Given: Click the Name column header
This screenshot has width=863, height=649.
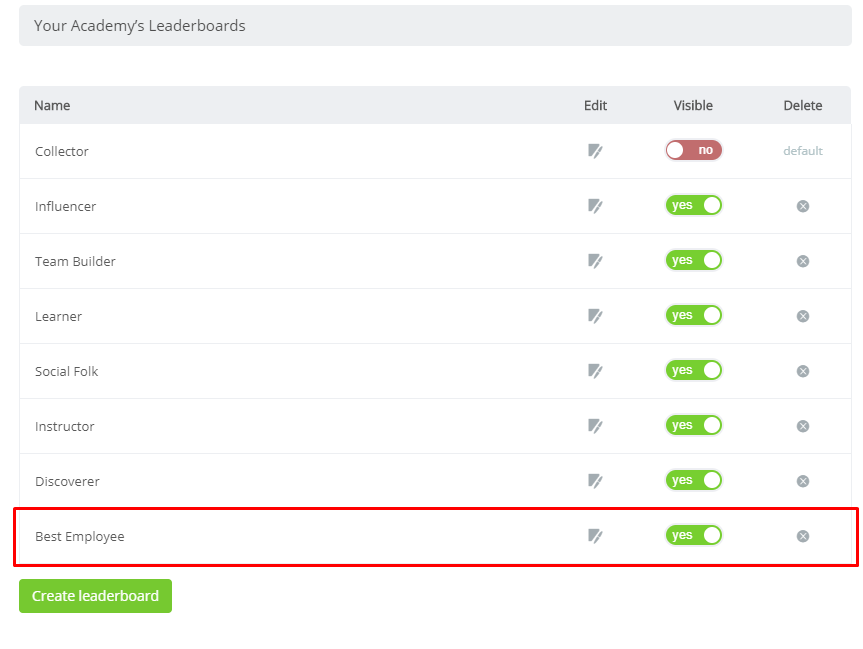Looking at the screenshot, I should (x=52, y=105).
